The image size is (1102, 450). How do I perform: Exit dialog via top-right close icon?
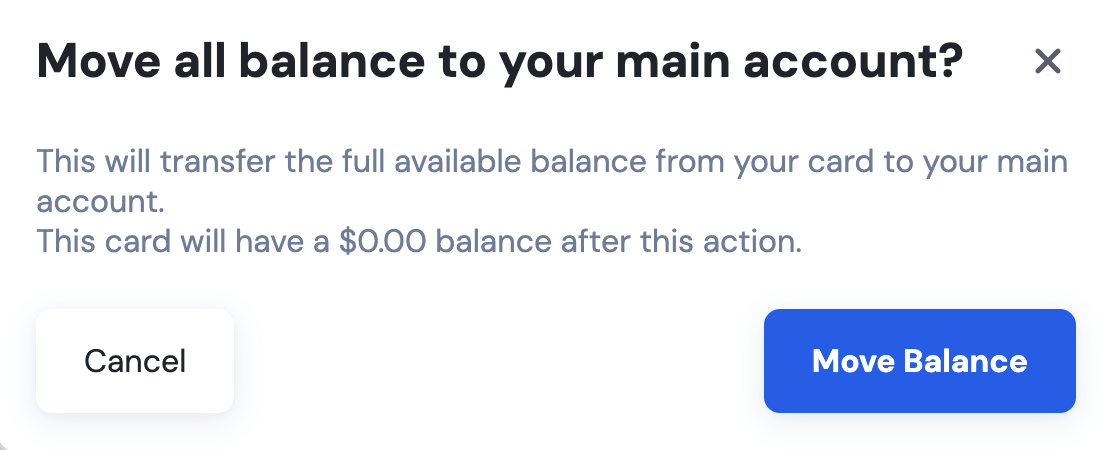tap(1047, 63)
